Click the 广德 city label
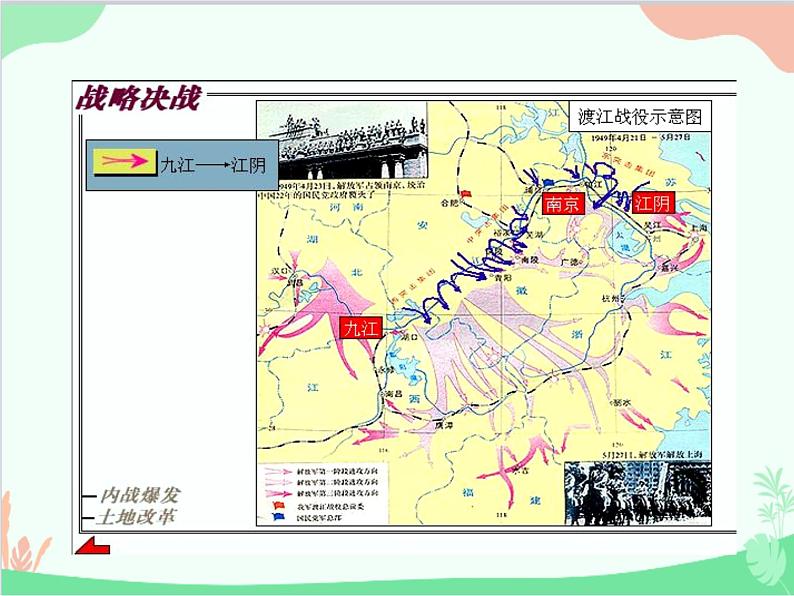The height and width of the screenshot is (596, 794). (x=570, y=262)
